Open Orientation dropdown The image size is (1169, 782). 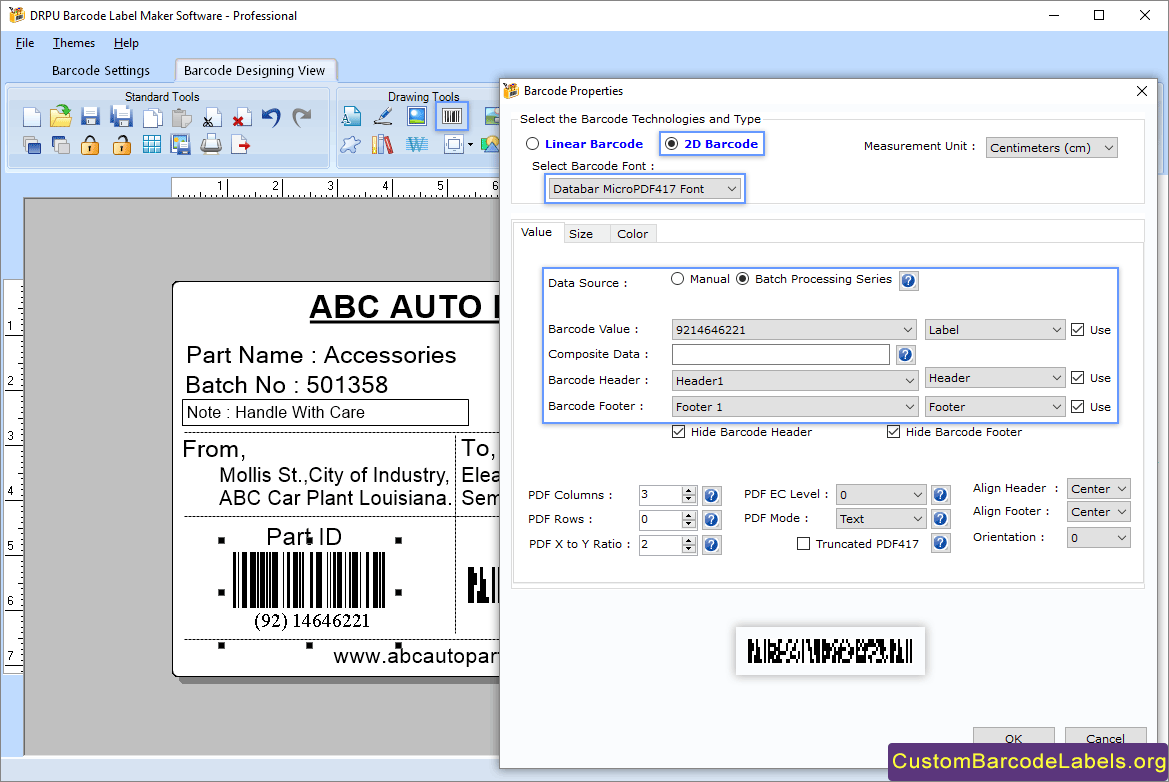[x=1098, y=537]
